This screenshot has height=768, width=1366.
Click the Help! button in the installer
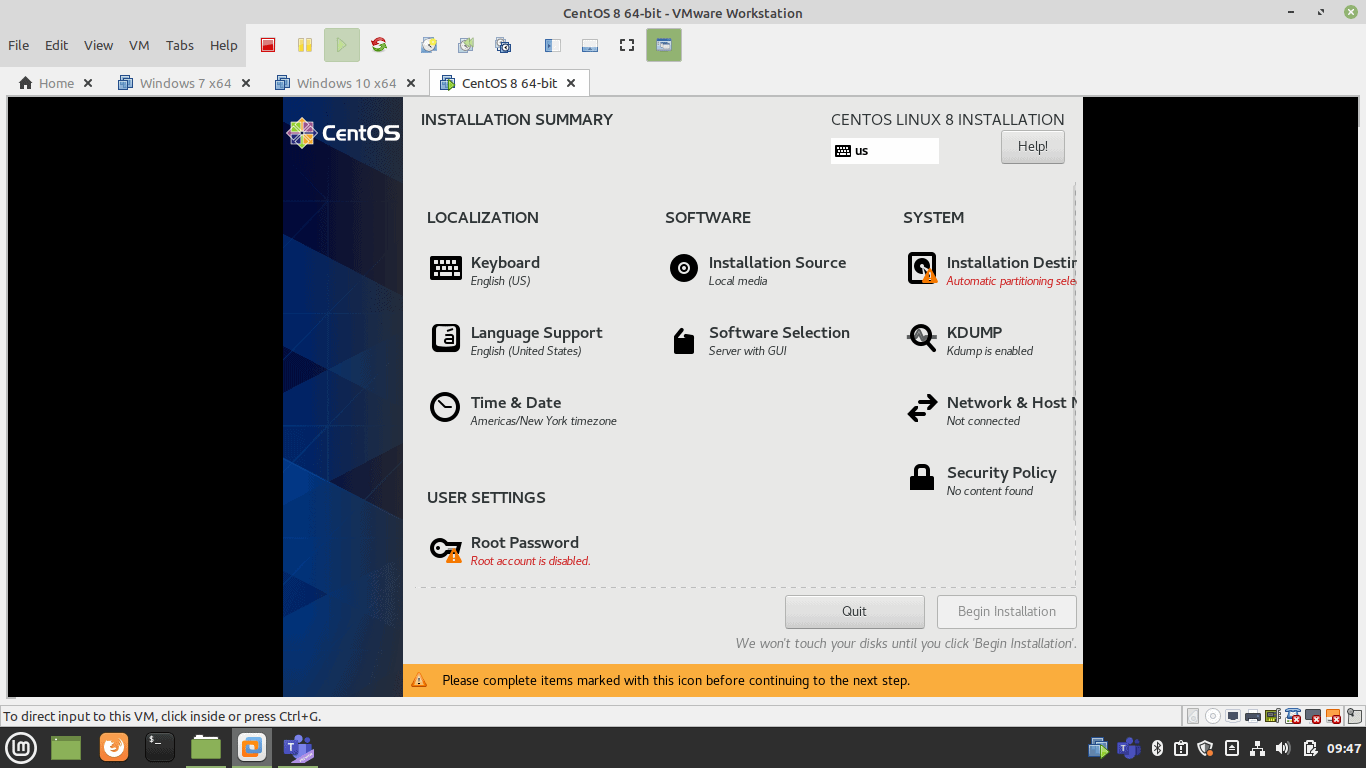click(1033, 147)
